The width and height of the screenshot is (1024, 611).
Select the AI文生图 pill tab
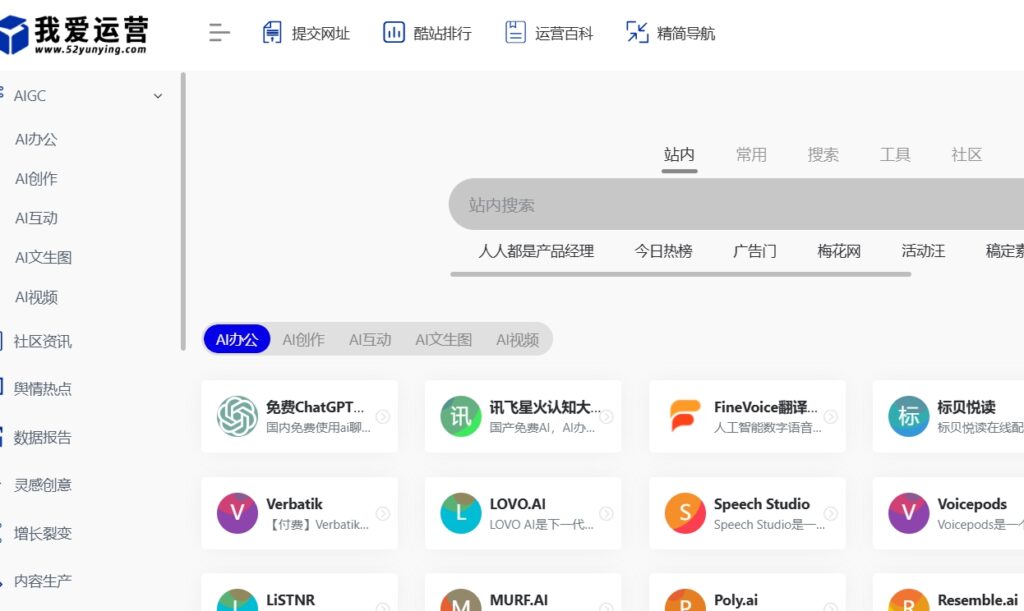[x=443, y=339]
